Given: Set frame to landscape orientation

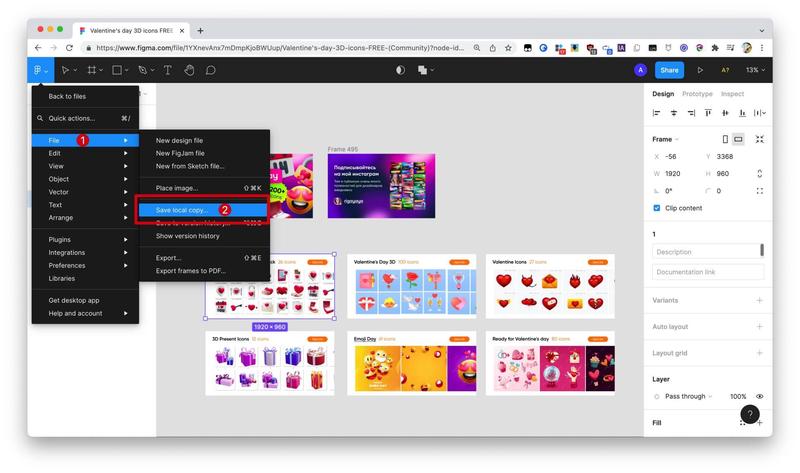Looking at the screenshot, I should 738,139.
